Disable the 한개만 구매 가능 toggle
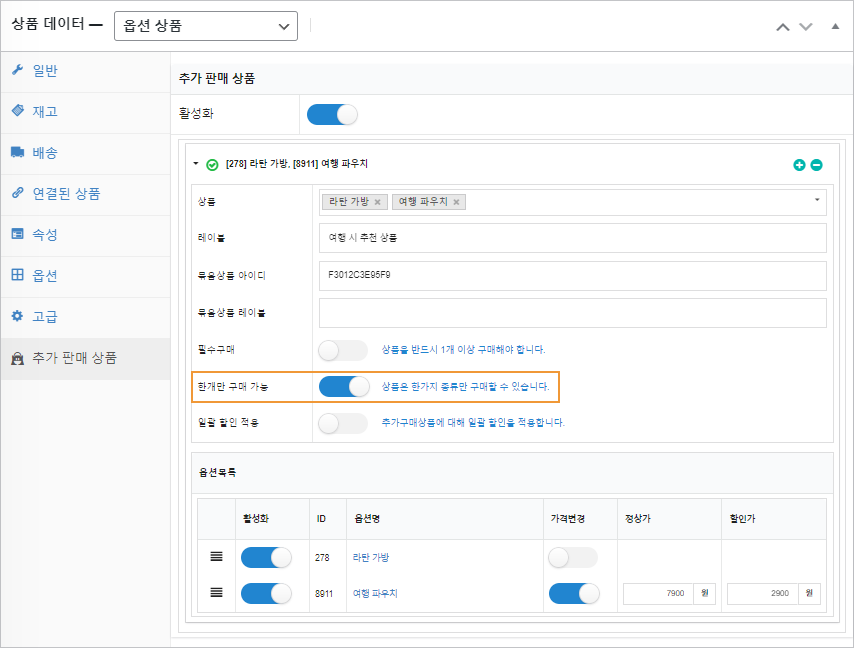The image size is (854, 648). [343, 386]
